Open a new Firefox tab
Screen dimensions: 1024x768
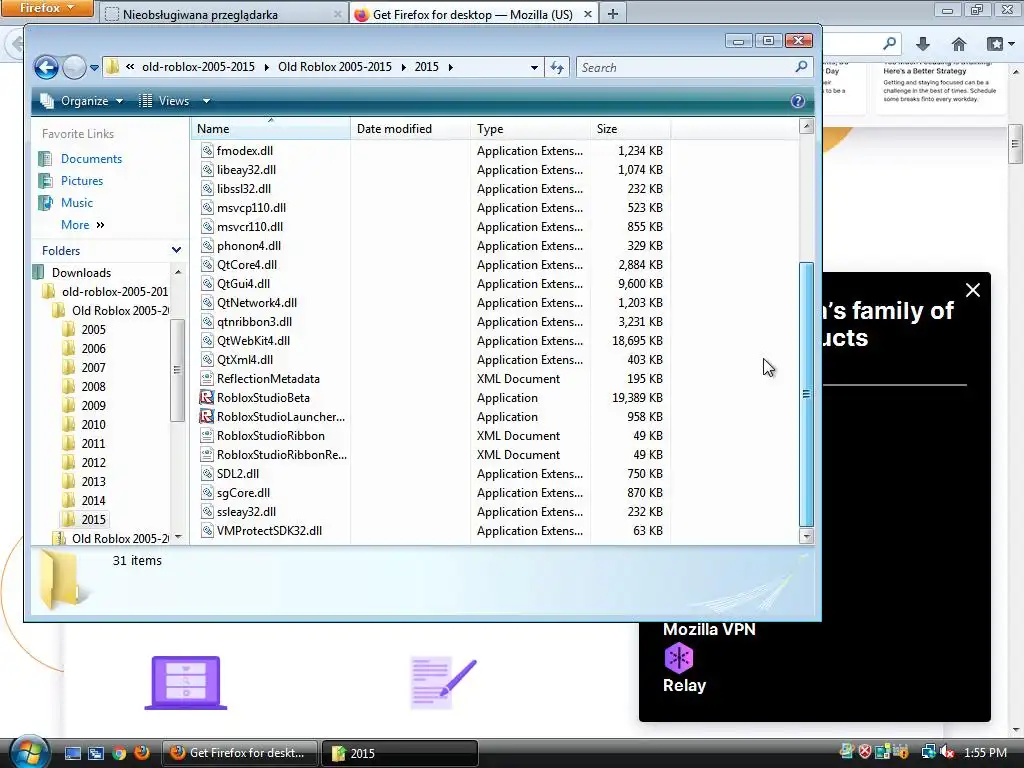click(613, 14)
